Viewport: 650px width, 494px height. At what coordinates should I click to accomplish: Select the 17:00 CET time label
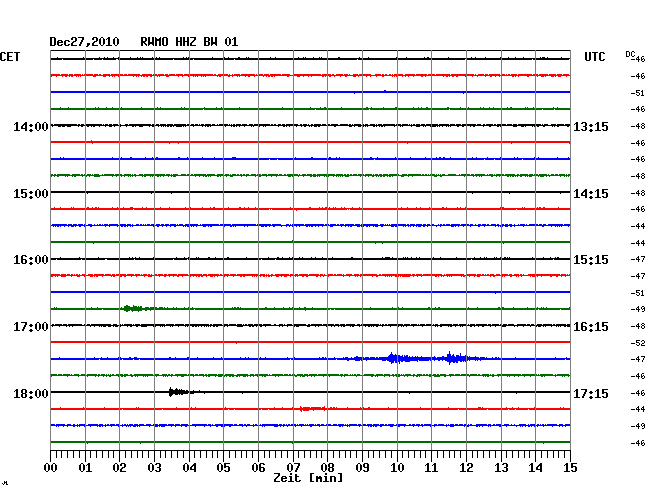tap(31, 327)
